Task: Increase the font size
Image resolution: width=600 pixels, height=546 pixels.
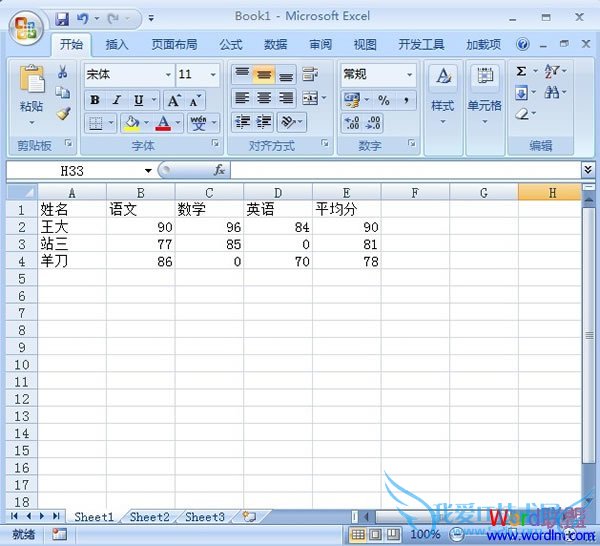Action: click(174, 100)
